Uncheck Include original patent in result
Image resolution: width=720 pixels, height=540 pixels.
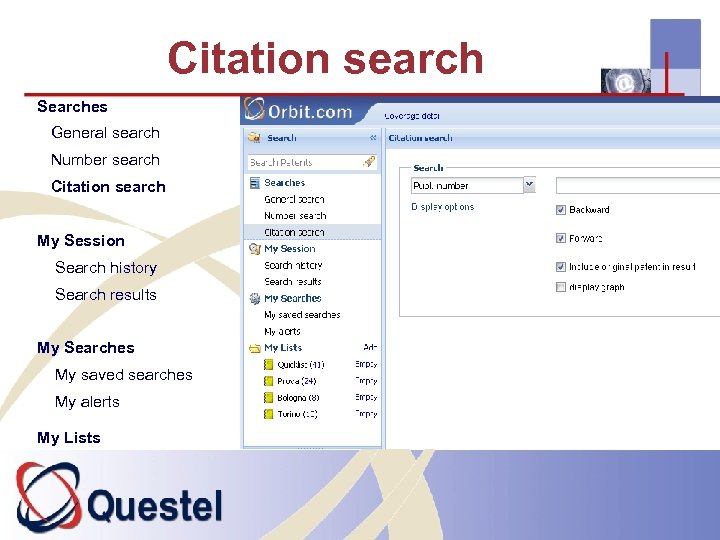point(561,266)
